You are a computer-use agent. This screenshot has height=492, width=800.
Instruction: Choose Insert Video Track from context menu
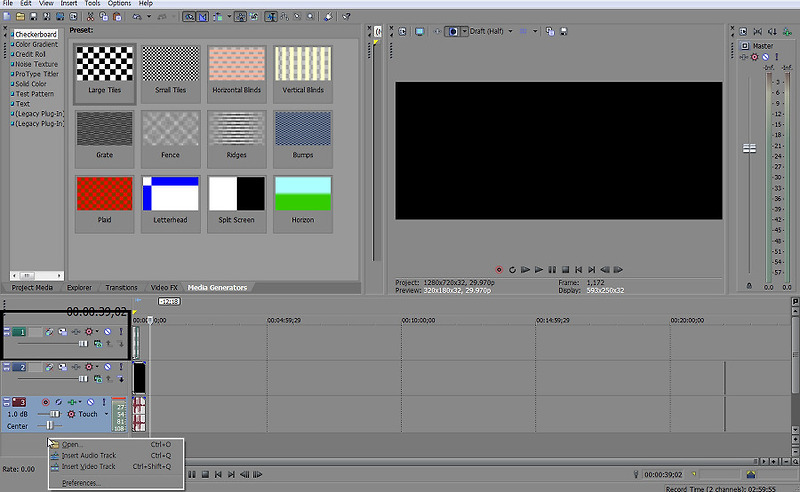[89, 466]
